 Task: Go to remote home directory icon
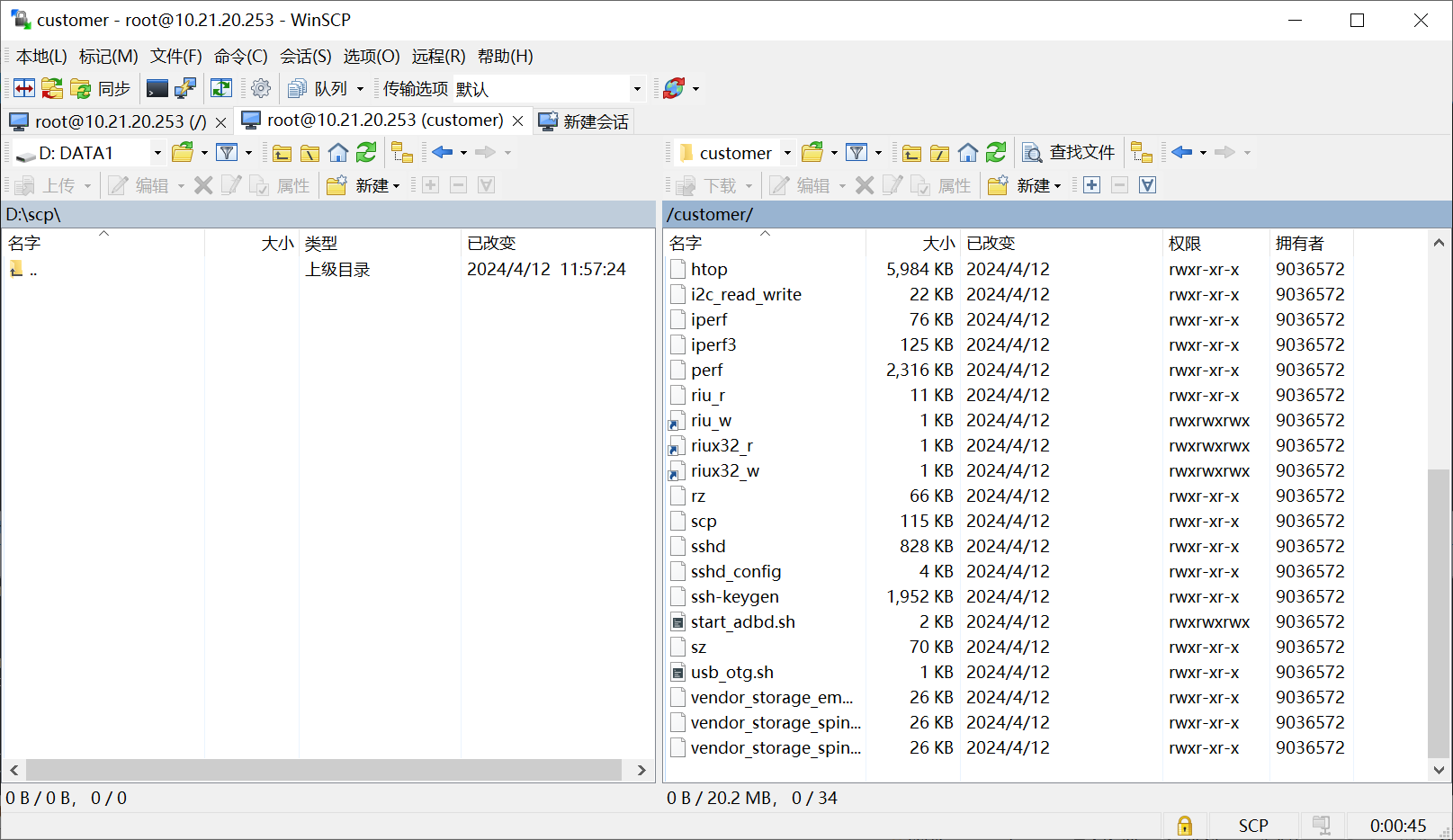(x=967, y=152)
